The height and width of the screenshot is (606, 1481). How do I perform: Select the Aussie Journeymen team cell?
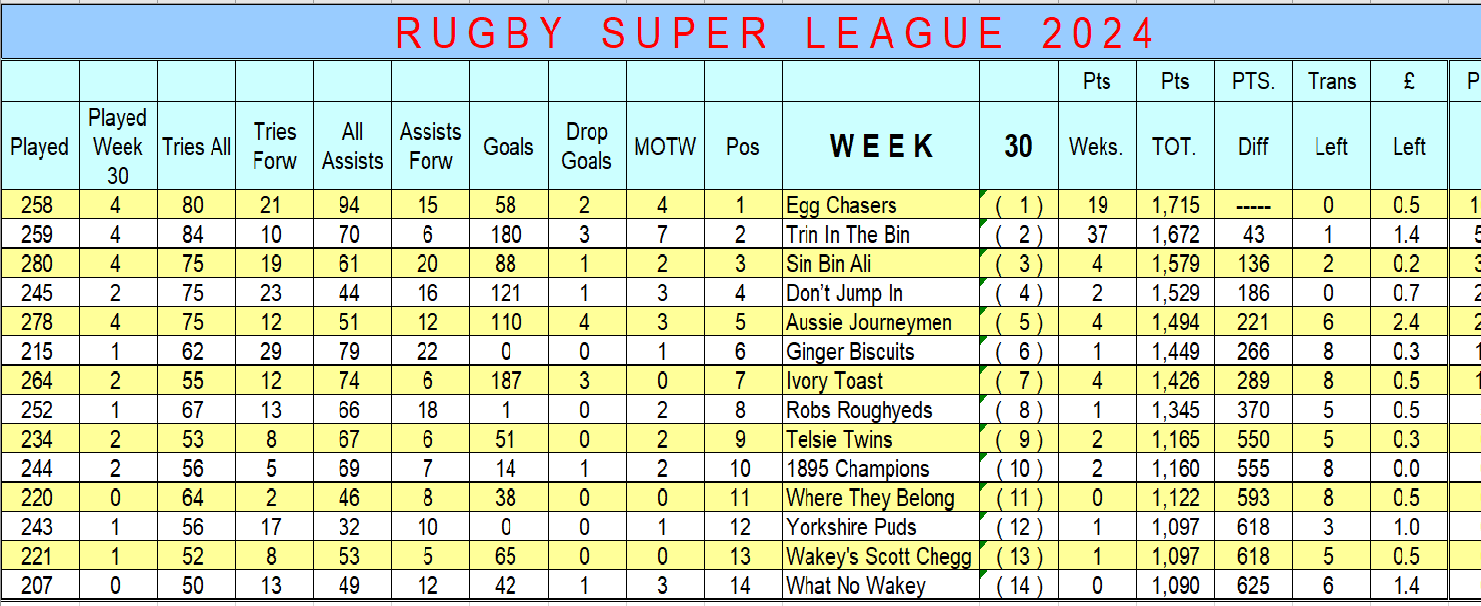click(x=880, y=322)
